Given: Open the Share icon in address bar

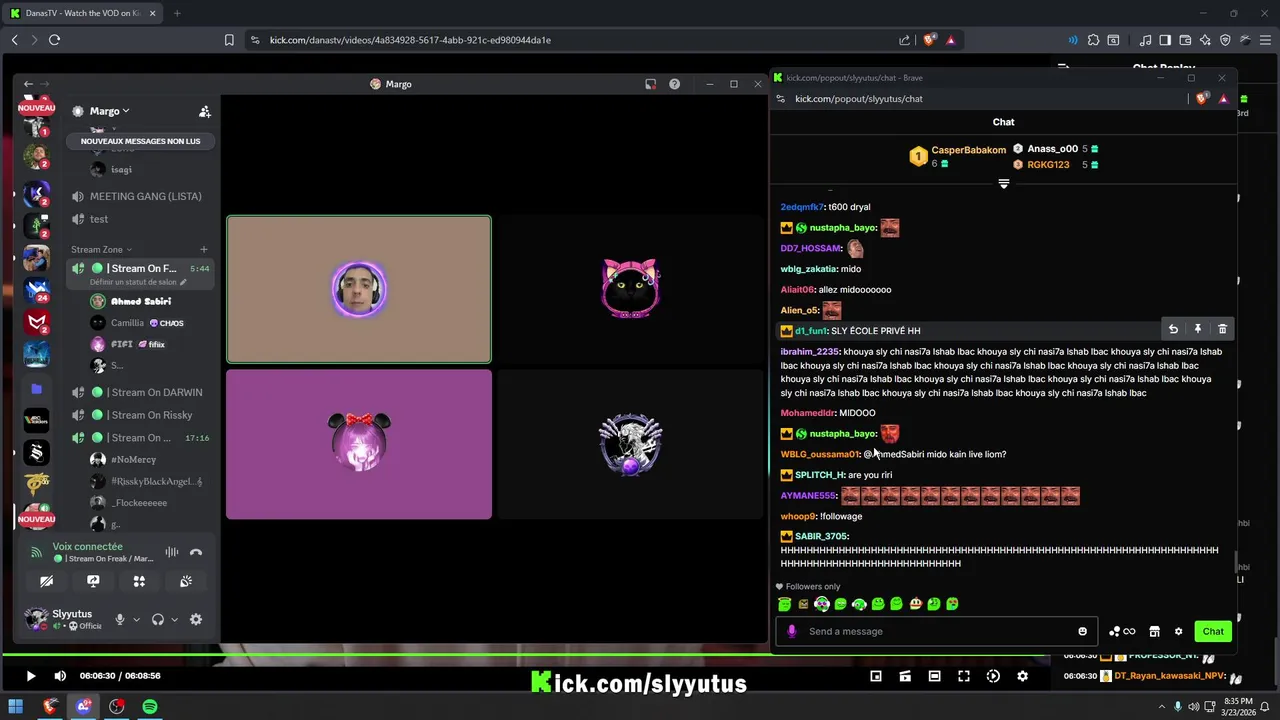Looking at the screenshot, I should 905,40.
